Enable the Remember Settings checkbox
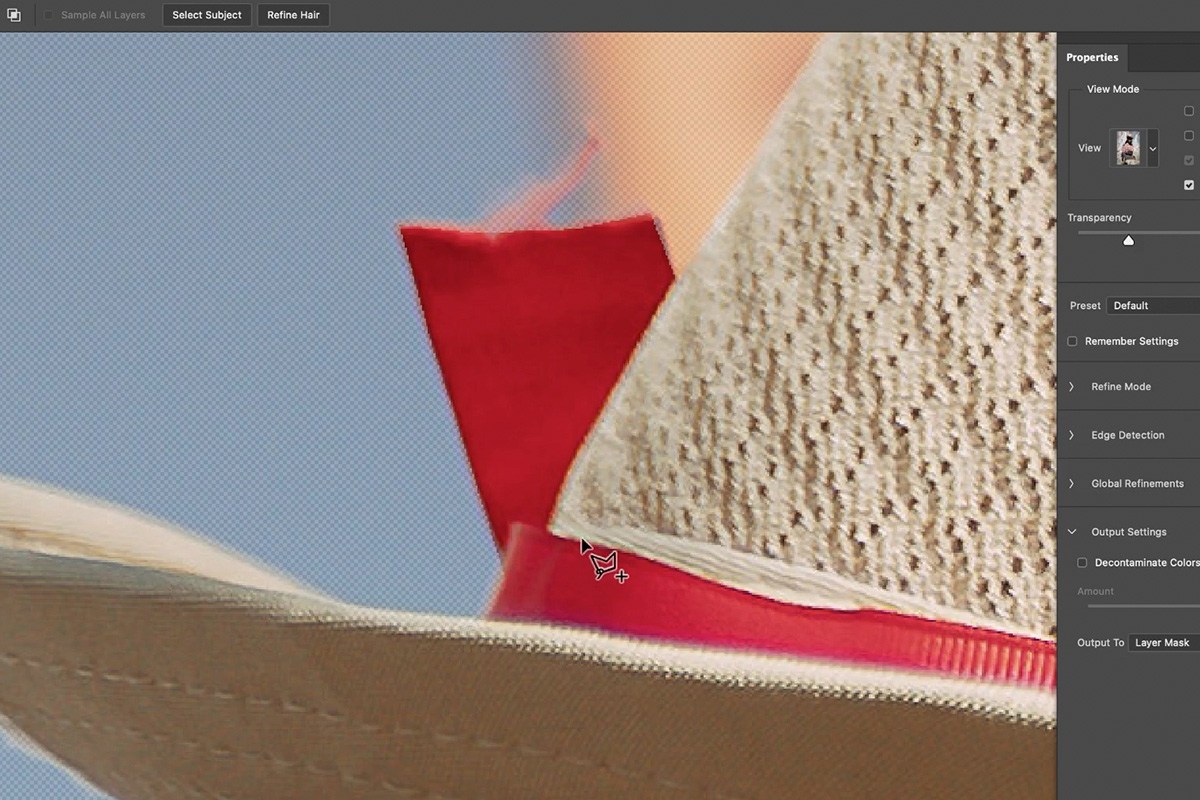Viewport: 1200px width, 800px height. pyautogui.click(x=1072, y=341)
